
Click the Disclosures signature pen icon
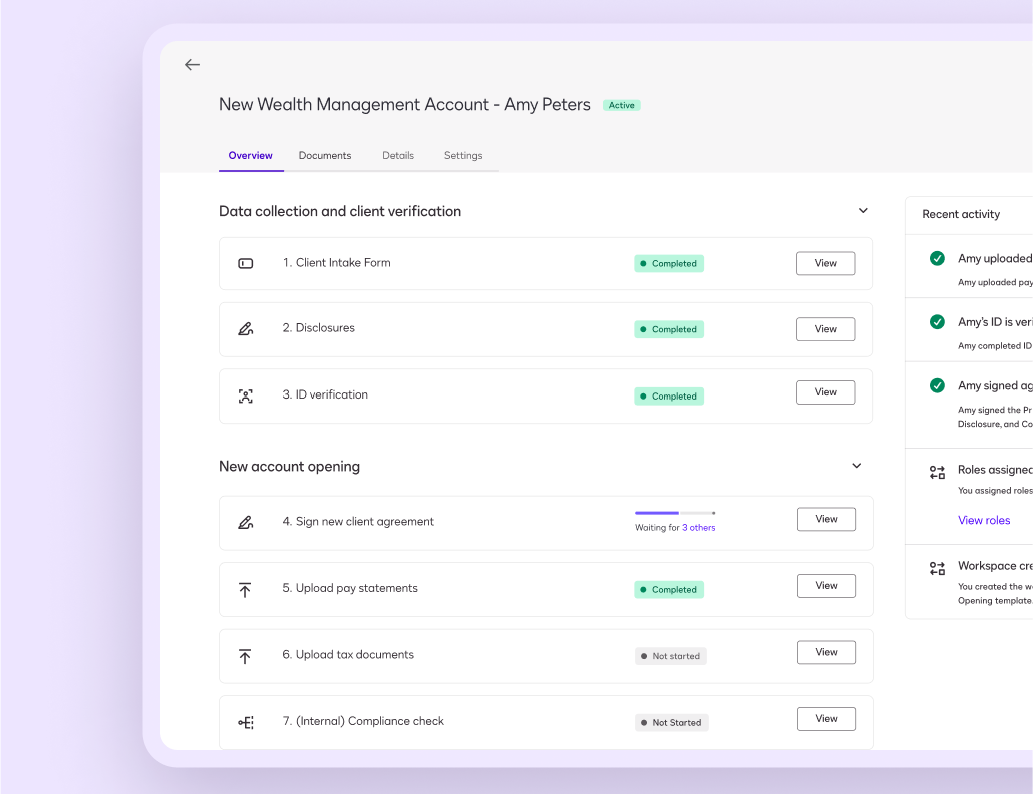click(x=245, y=329)
